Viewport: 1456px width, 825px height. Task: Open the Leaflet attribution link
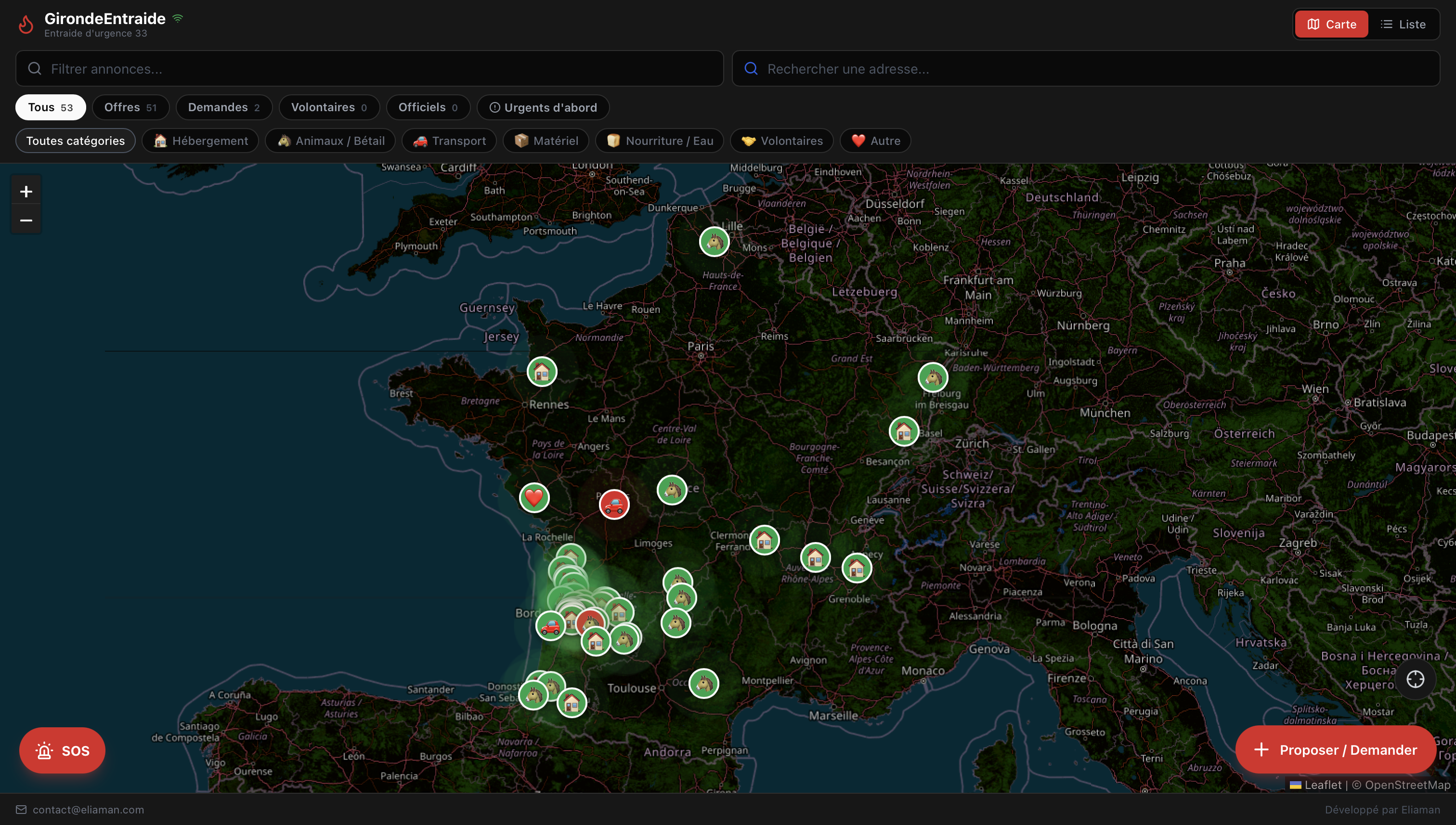[x=1316, y=785]
